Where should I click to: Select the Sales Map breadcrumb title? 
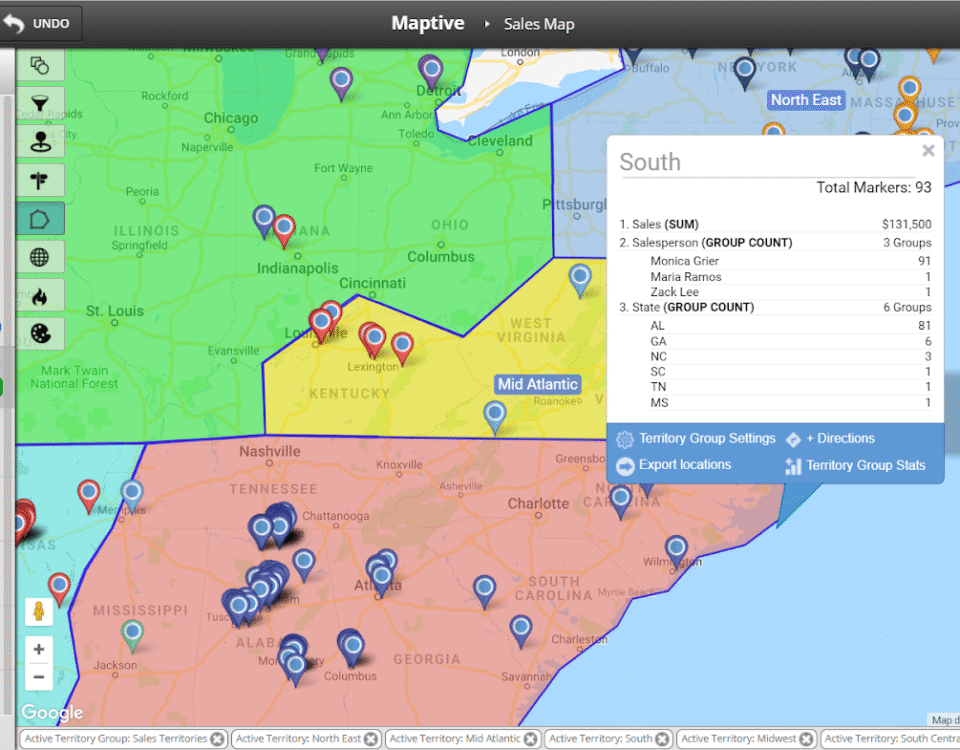point(539,23)
